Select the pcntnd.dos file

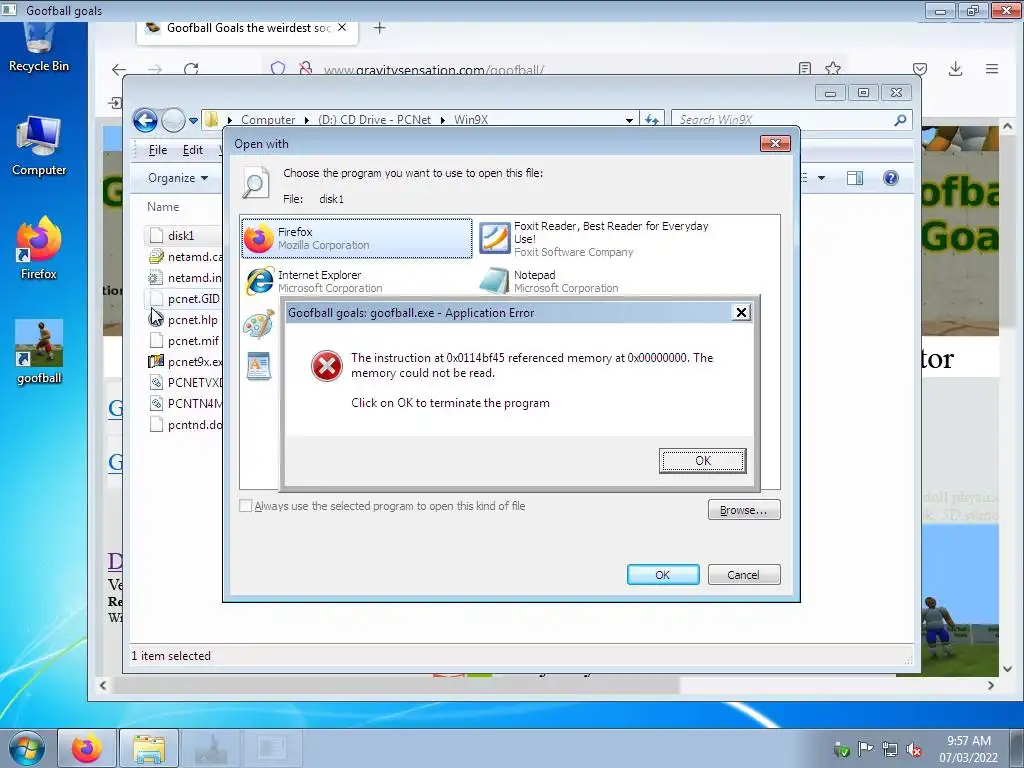[185, 424]
